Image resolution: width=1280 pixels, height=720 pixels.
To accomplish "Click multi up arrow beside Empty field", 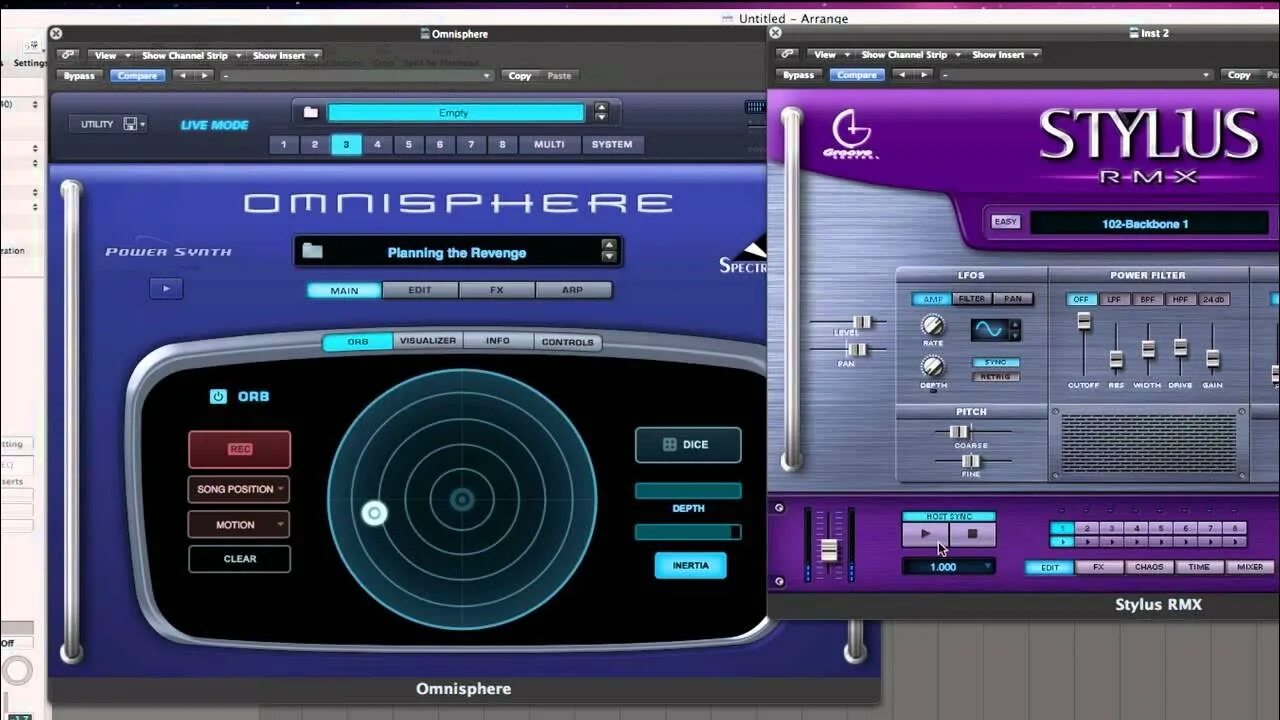I will (x=600, y=108).
